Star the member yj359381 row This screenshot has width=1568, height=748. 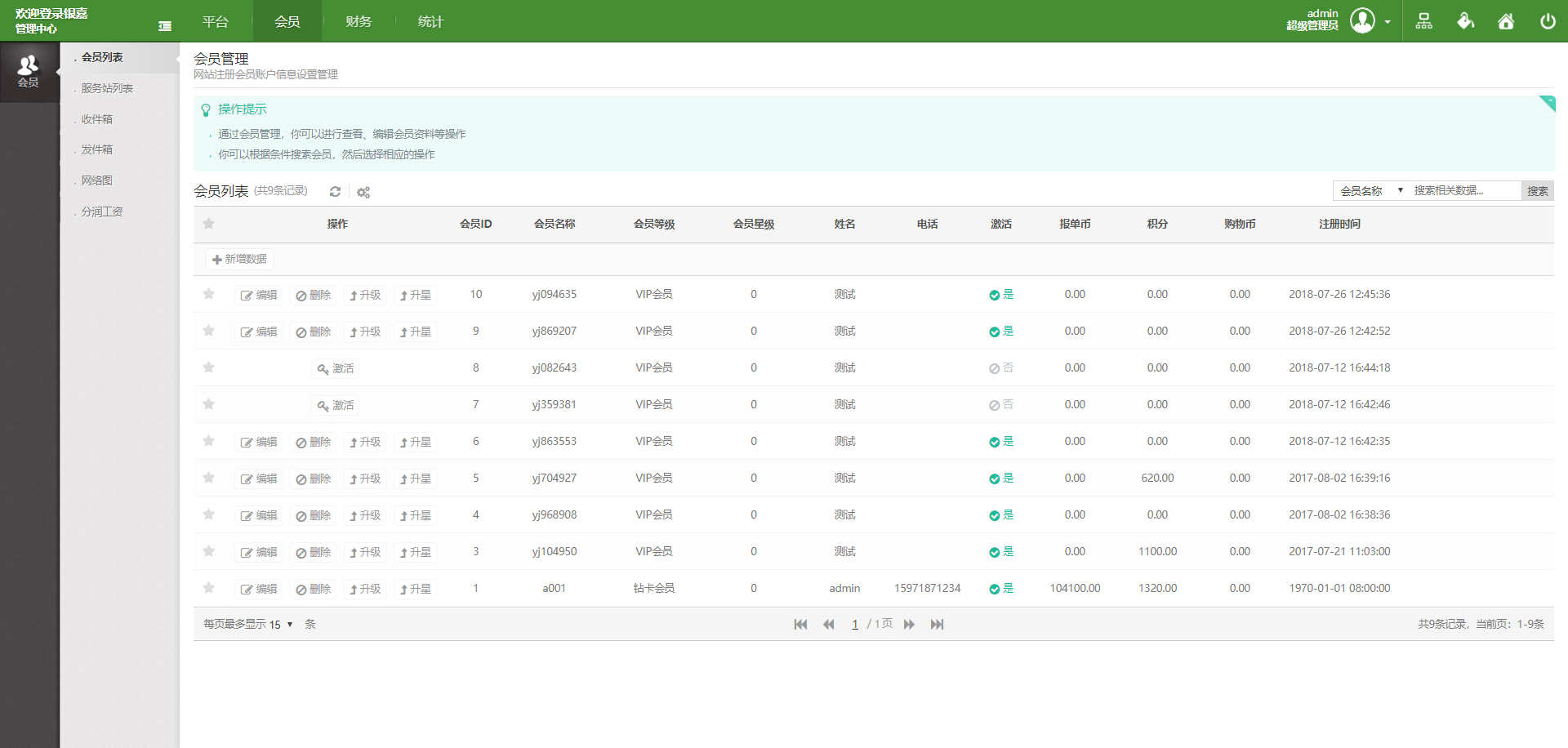[208, 404]
